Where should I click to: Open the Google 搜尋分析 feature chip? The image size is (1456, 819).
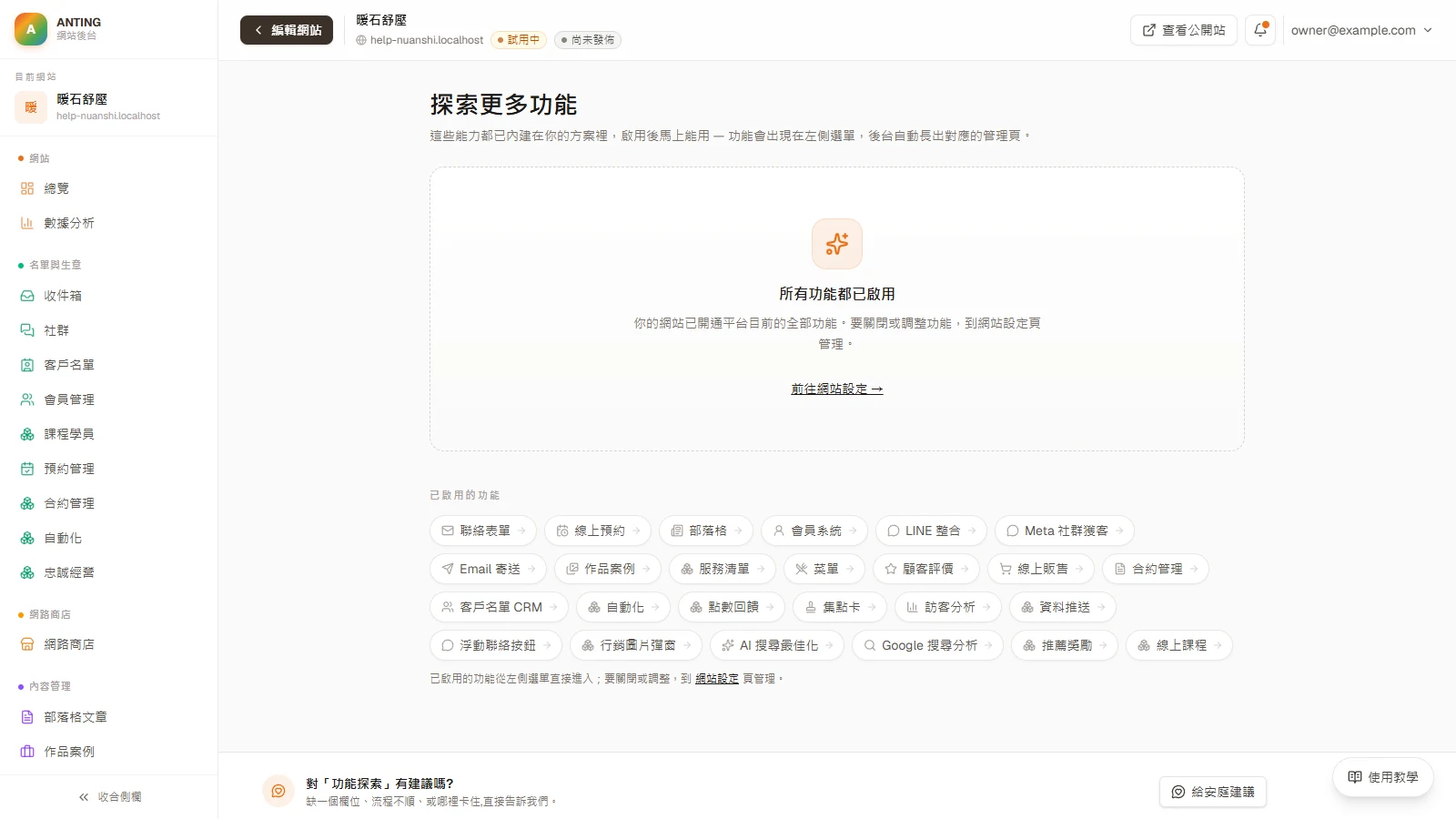tap(927, 645)
